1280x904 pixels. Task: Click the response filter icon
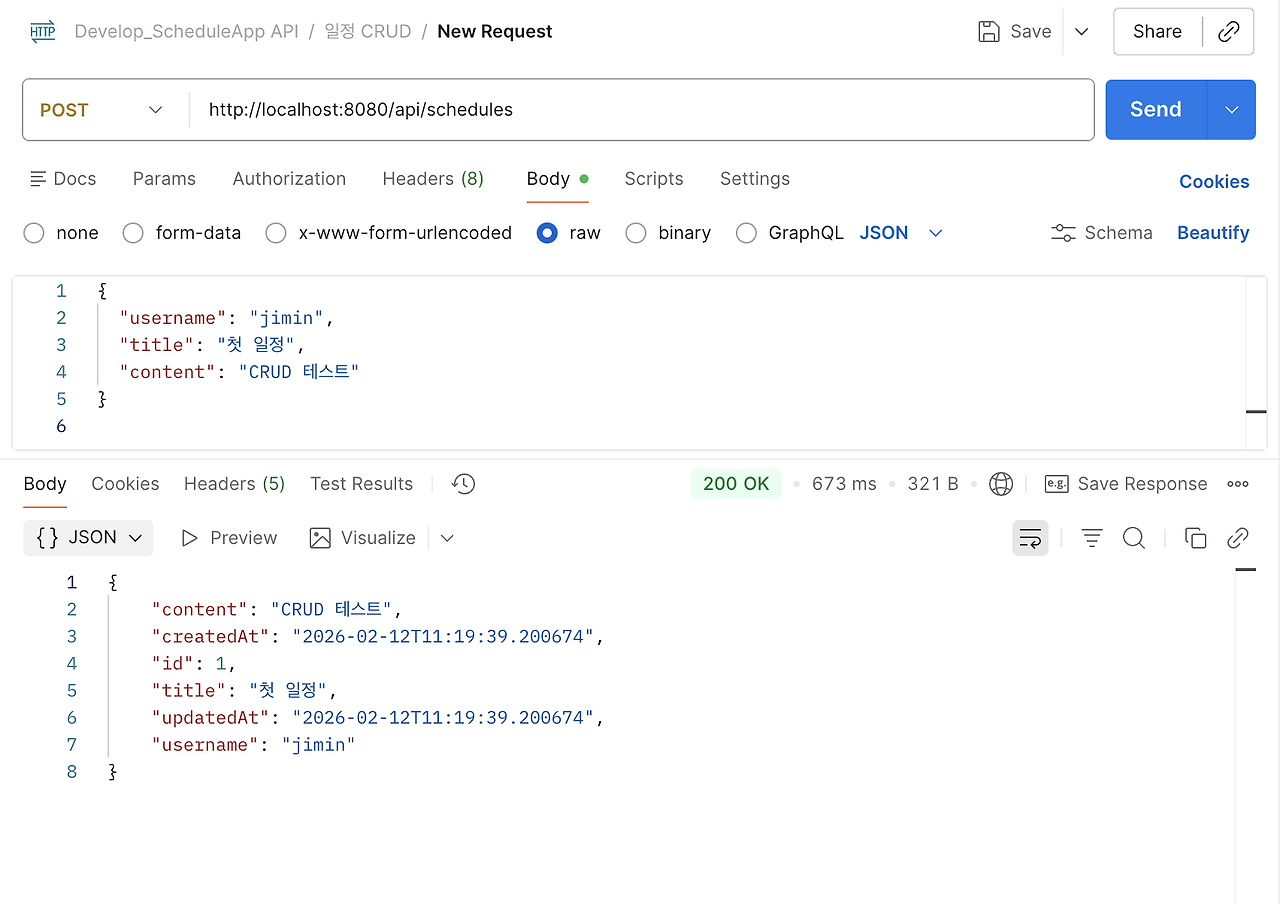coord(1092,538)
